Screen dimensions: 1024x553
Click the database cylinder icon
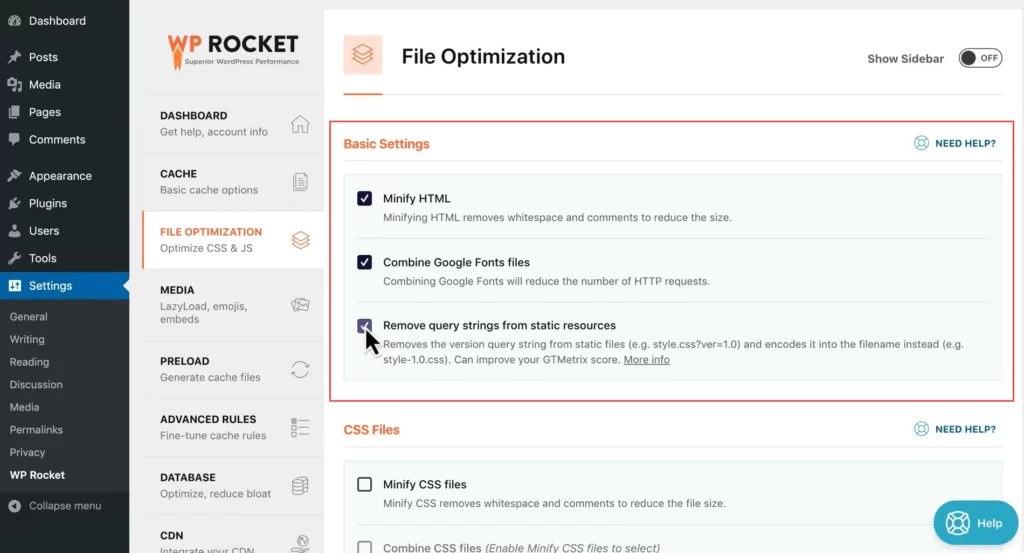click(x=300, y=485)
